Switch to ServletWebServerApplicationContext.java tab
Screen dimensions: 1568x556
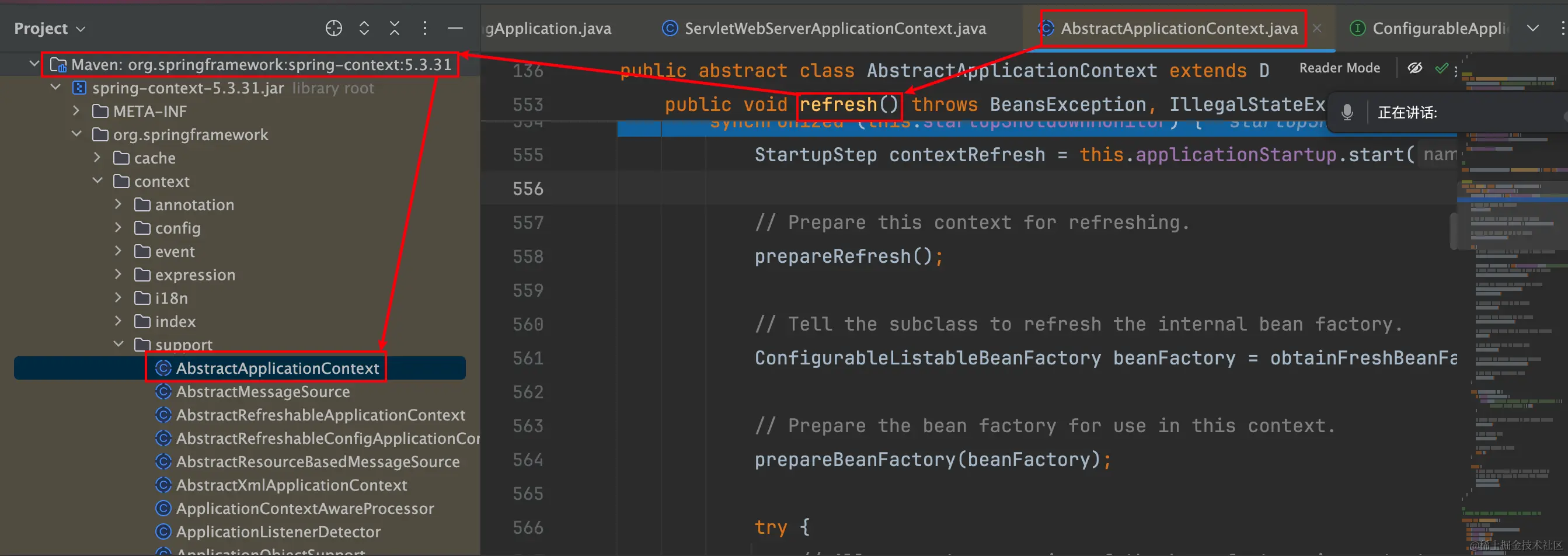click(x=824, y=29)
